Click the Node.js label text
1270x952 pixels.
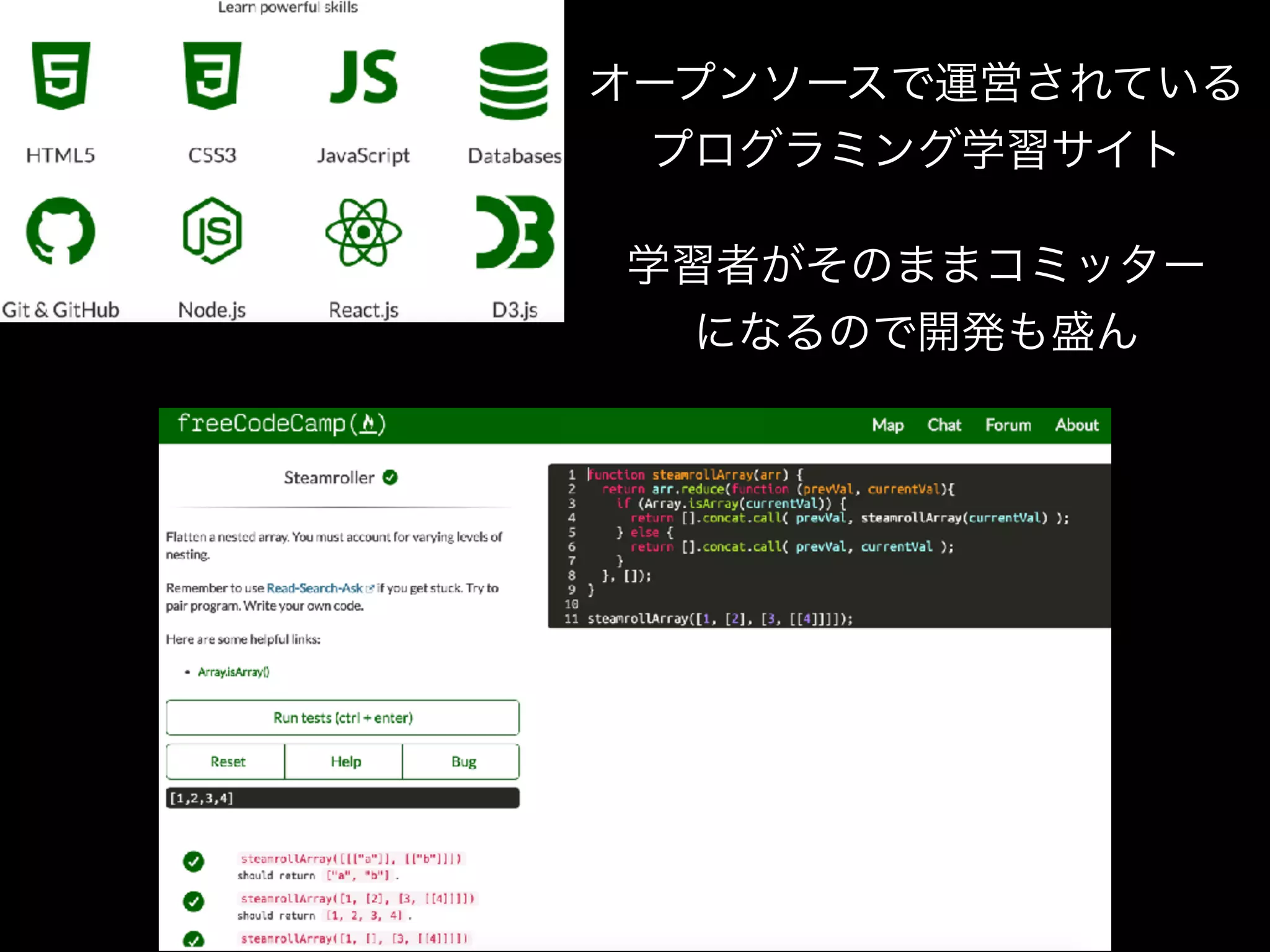click(212, 310)
